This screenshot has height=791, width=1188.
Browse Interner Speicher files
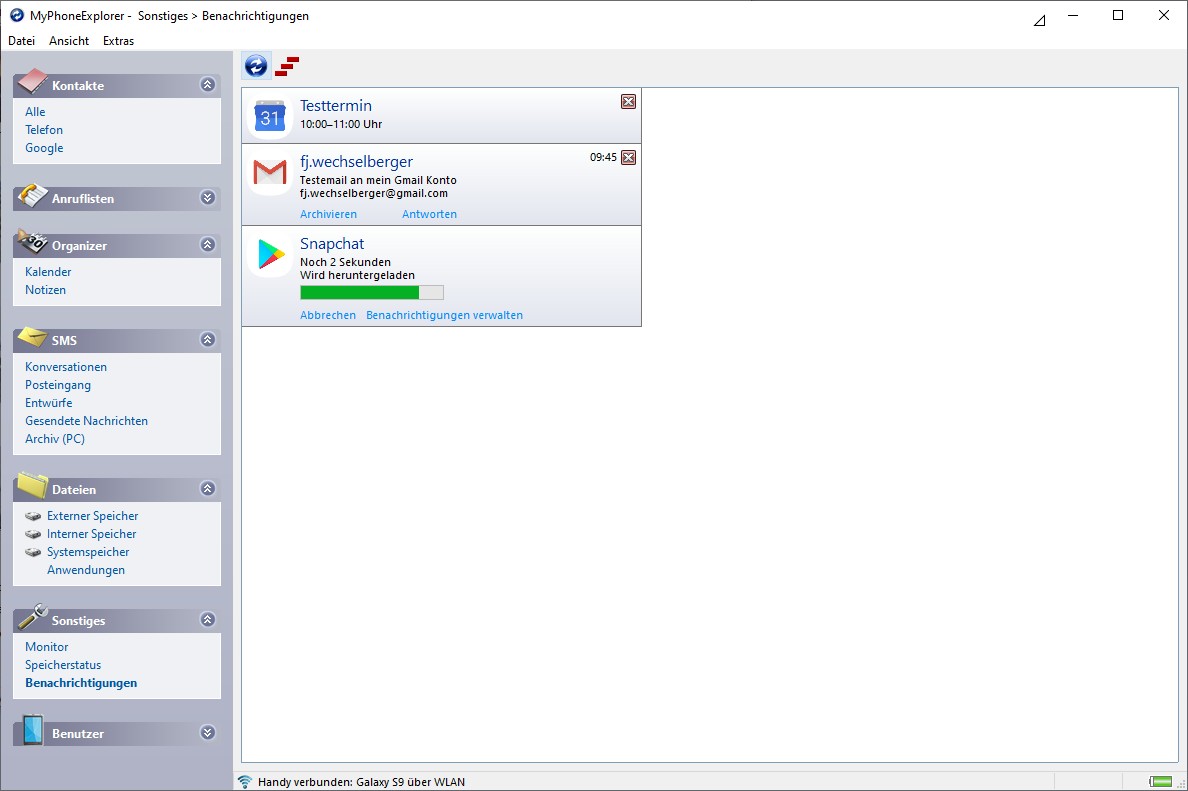92,534
